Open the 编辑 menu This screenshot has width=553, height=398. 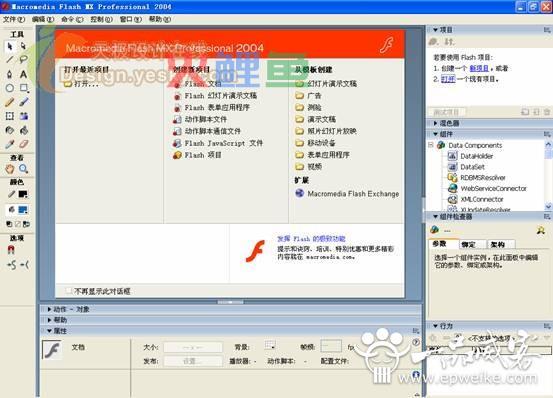pos(43,19)
